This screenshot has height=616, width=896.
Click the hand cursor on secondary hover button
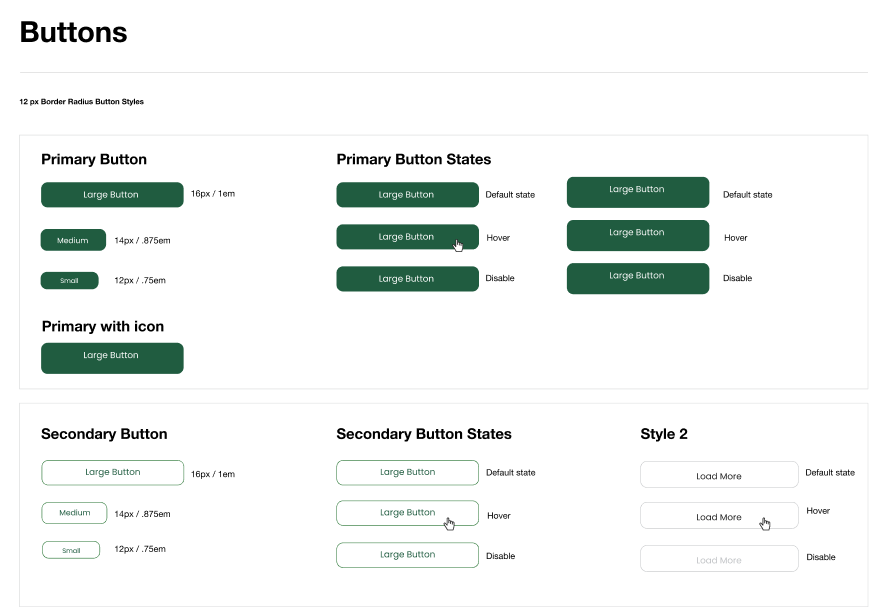[x=449, y=523]
